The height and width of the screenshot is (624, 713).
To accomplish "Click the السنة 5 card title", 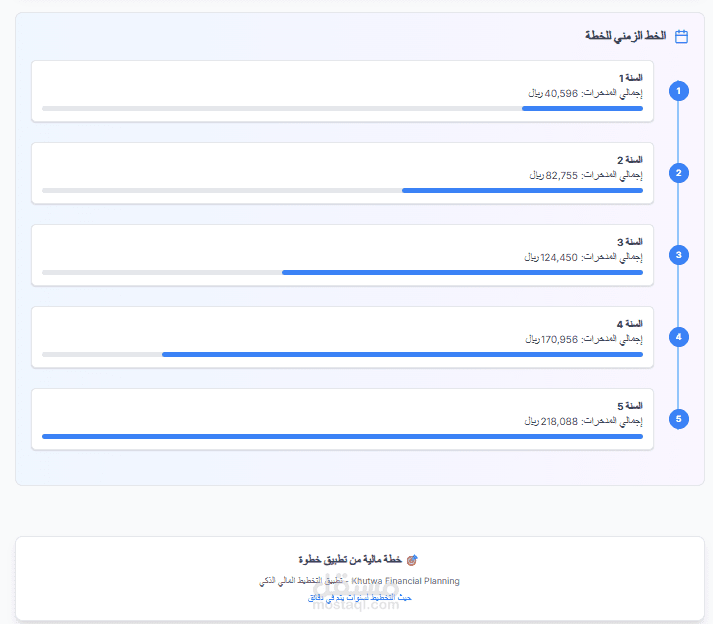I will coord(630,406).
